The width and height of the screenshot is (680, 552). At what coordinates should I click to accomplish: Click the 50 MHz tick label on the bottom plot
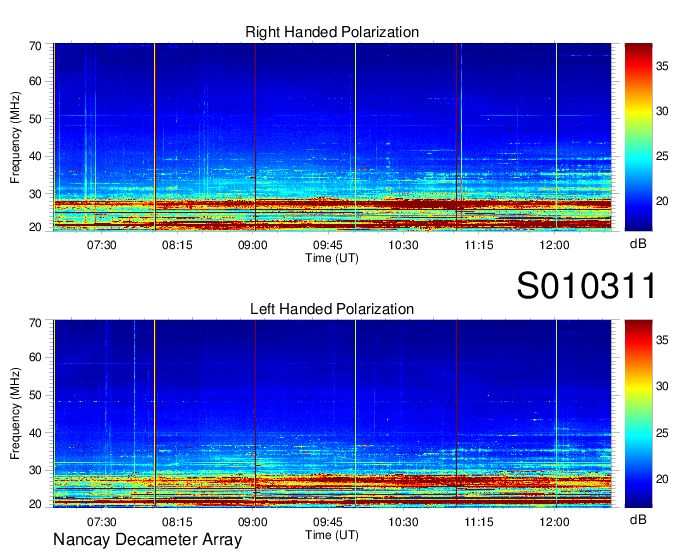[x=35, y=395]
